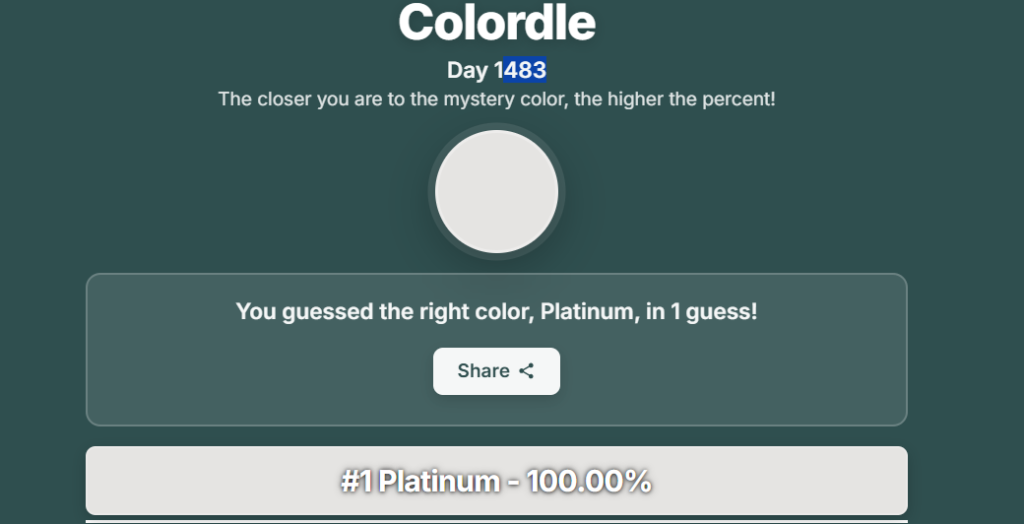Select the platinum mystery color circle
1024x524 pixels.
[x=497, y=191]
